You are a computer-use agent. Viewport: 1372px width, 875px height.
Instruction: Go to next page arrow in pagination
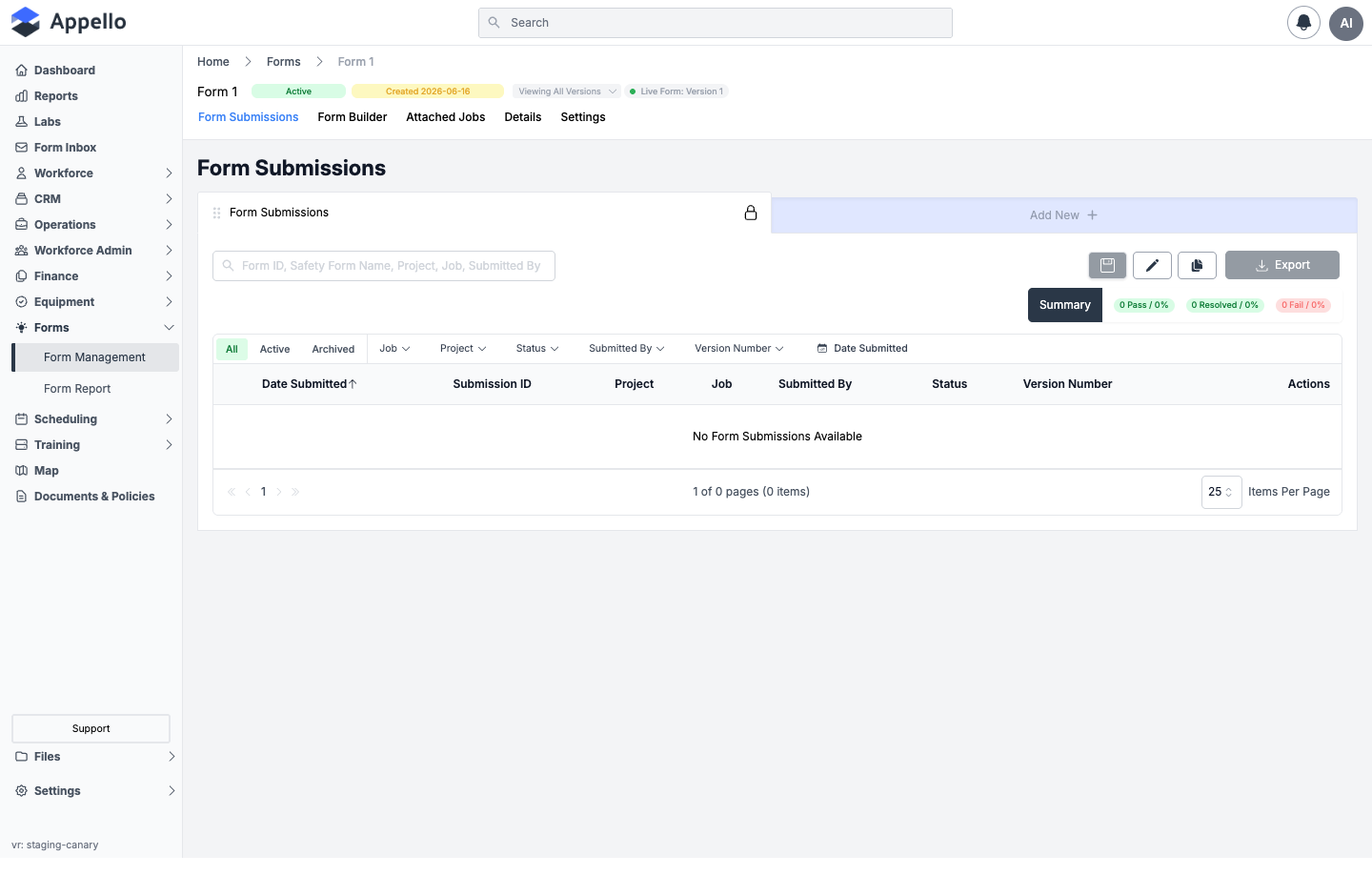(x=279, y=492)
